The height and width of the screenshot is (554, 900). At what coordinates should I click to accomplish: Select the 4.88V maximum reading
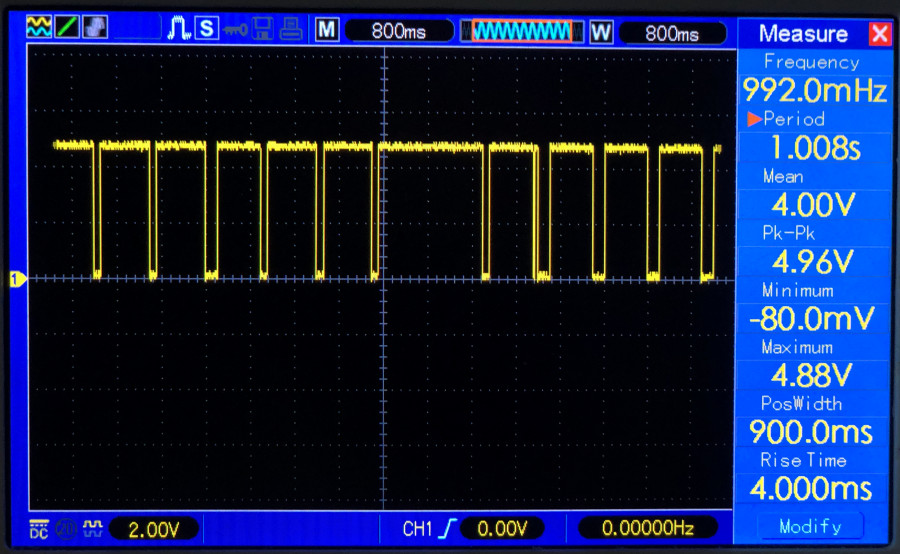[x=812, y=375]
